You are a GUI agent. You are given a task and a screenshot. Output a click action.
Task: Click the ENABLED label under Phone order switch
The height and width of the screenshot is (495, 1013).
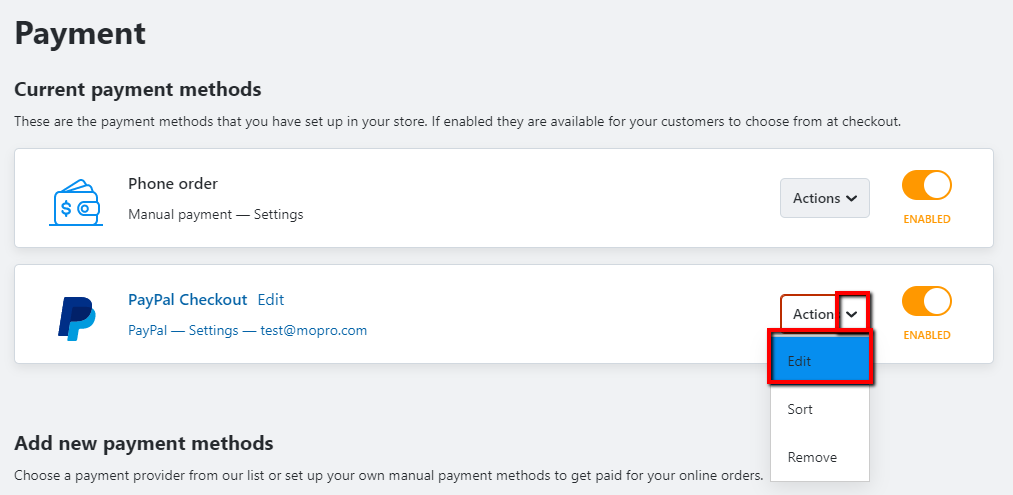click(926, 219)
